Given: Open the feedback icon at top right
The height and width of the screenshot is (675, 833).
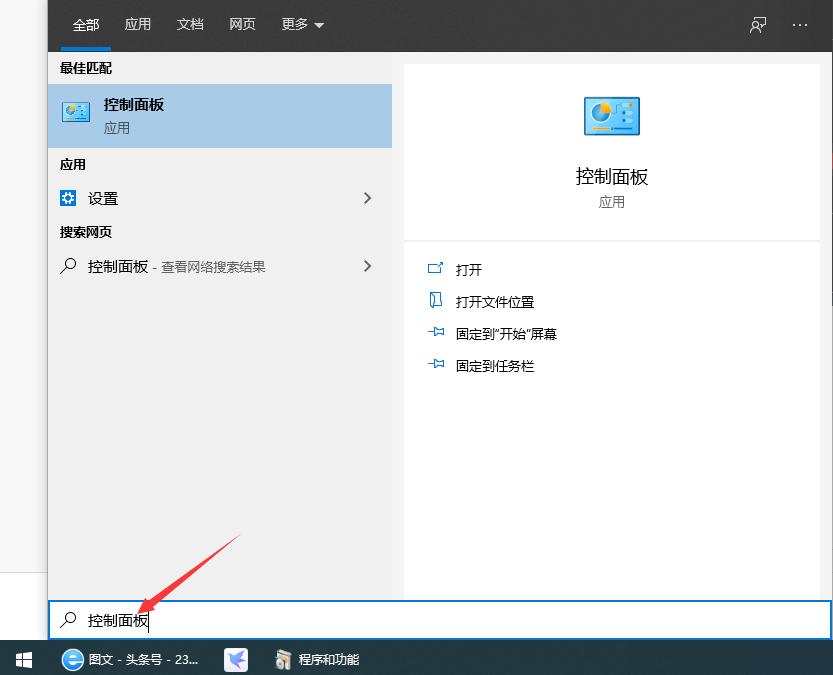Looking at the screenshot, I should (x=757, y=25).
